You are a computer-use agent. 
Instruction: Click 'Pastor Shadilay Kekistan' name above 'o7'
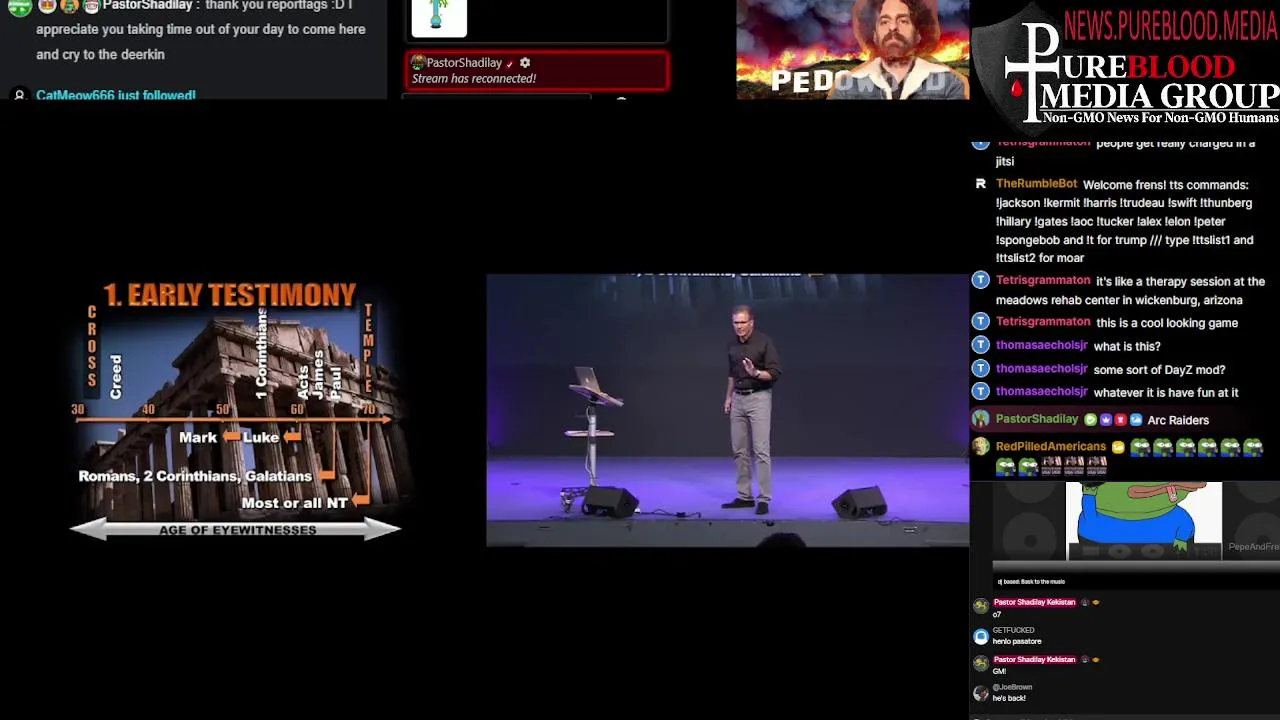coord(1034,602)
